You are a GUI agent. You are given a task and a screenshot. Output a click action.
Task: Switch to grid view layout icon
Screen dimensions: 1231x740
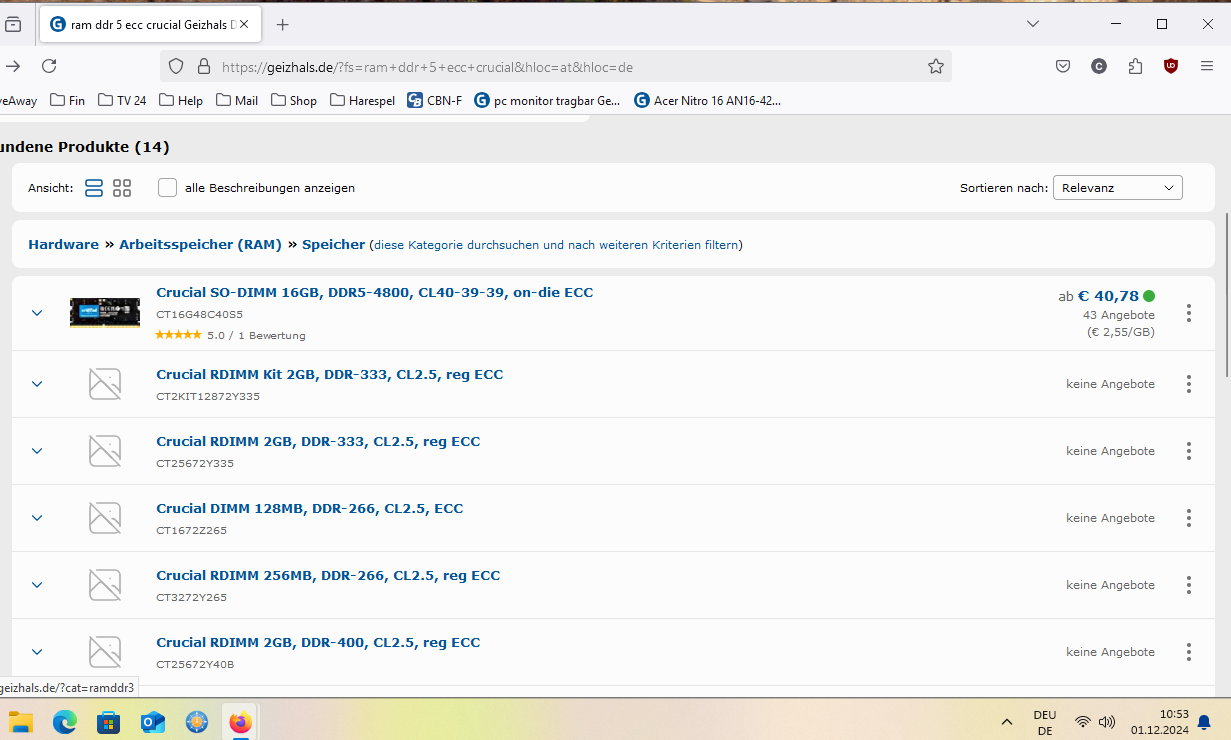click(x=122, y=188)
